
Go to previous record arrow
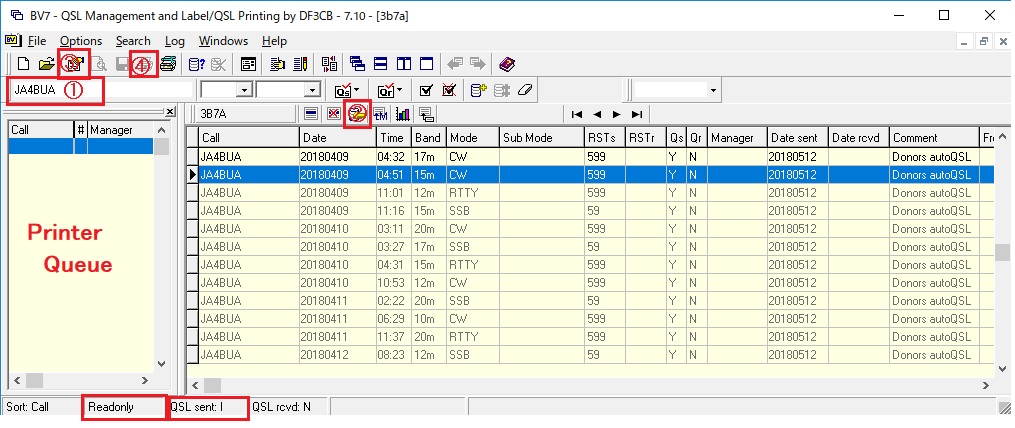(x=597, y=115)
